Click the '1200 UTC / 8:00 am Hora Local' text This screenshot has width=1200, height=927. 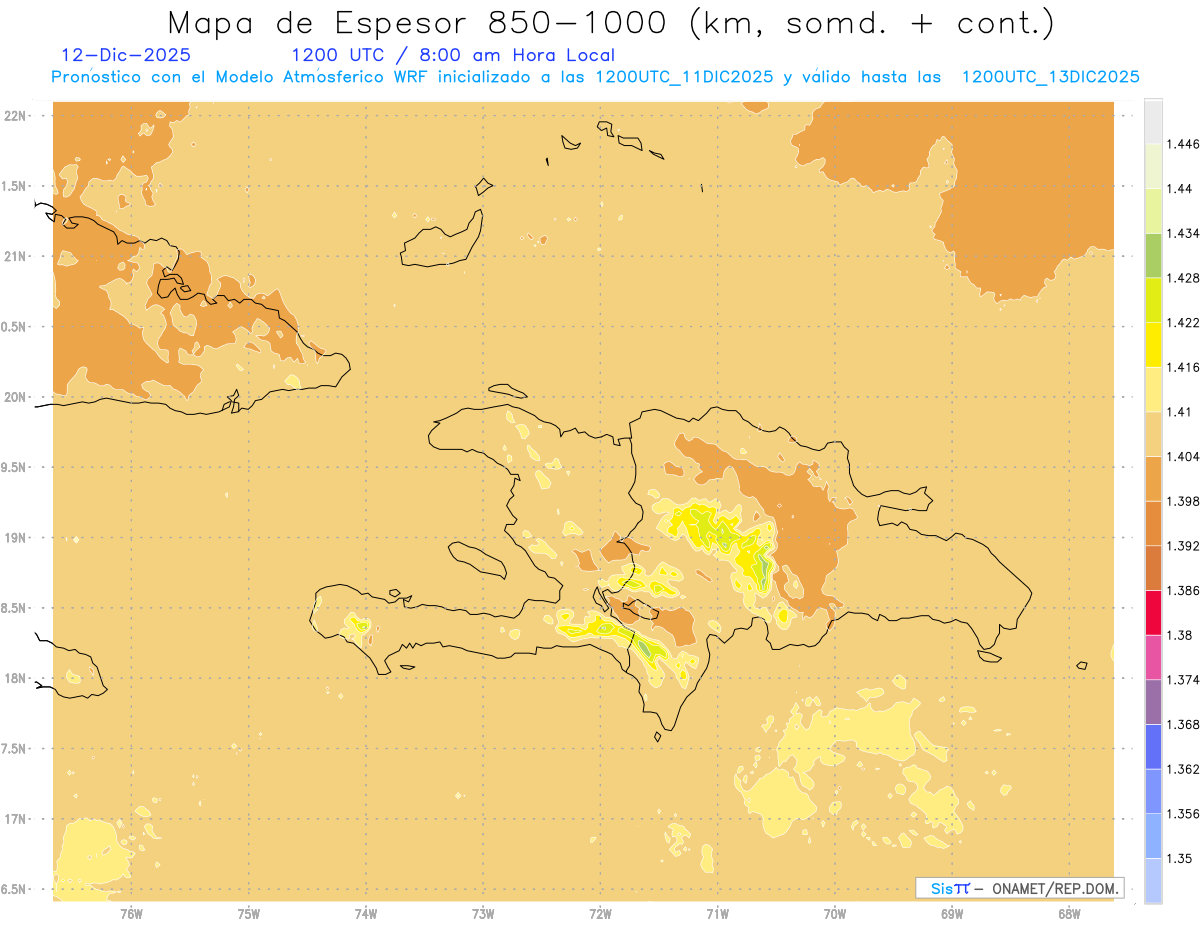click(x=453, y=56)
